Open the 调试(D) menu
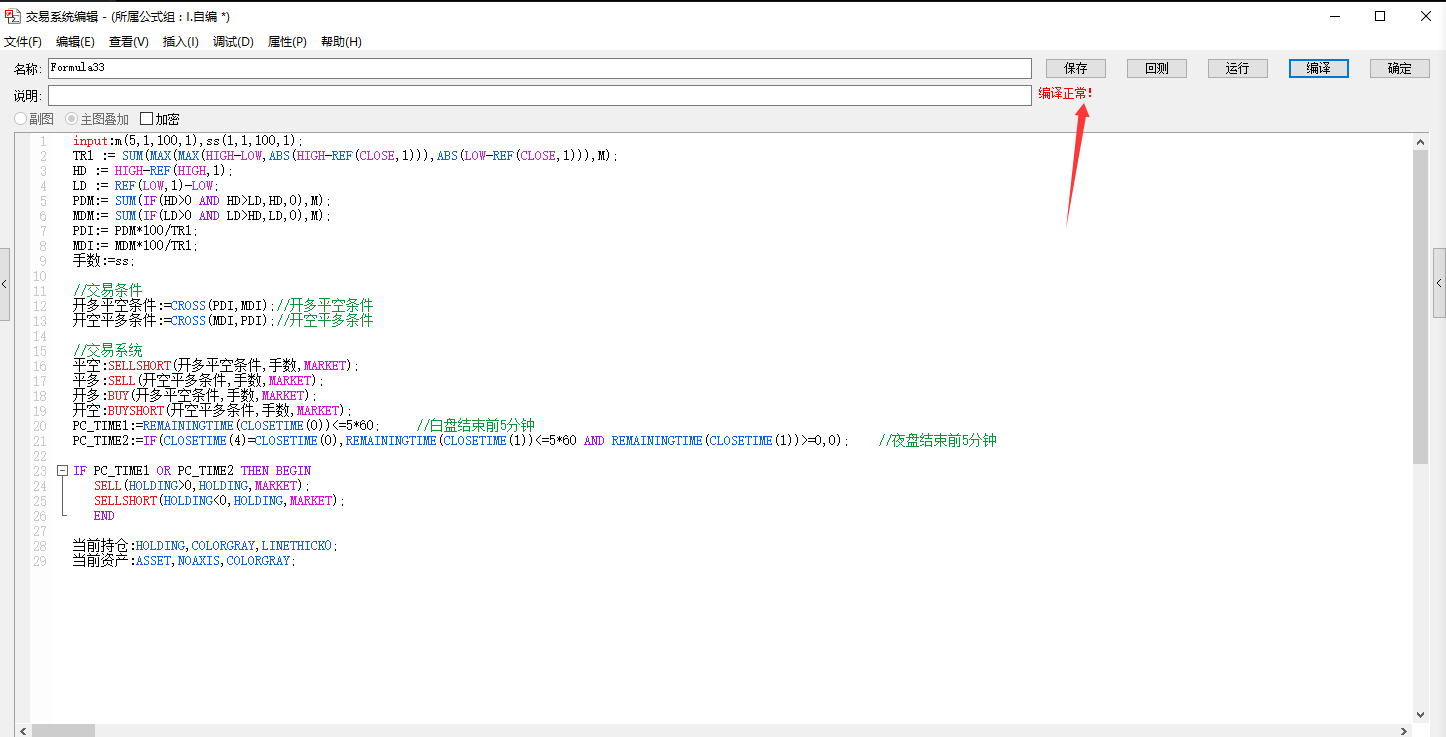The height and width of the screenshot is (737, 1446). pos(233,42)
